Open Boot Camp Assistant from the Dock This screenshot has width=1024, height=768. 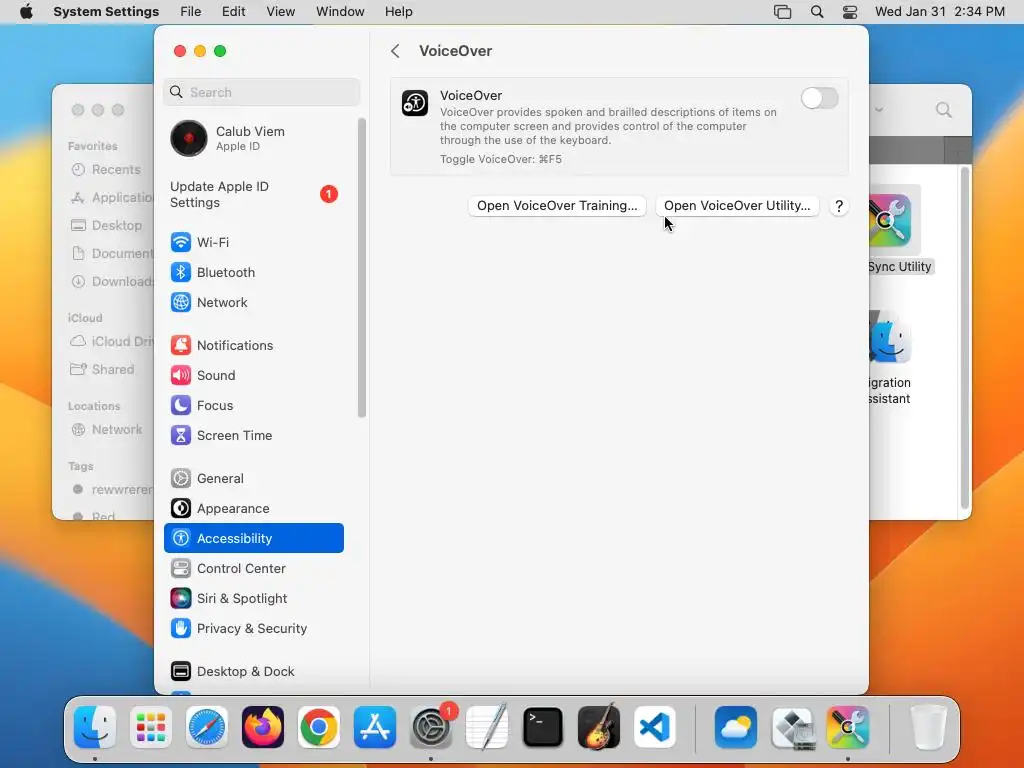[x=792, y=727]
